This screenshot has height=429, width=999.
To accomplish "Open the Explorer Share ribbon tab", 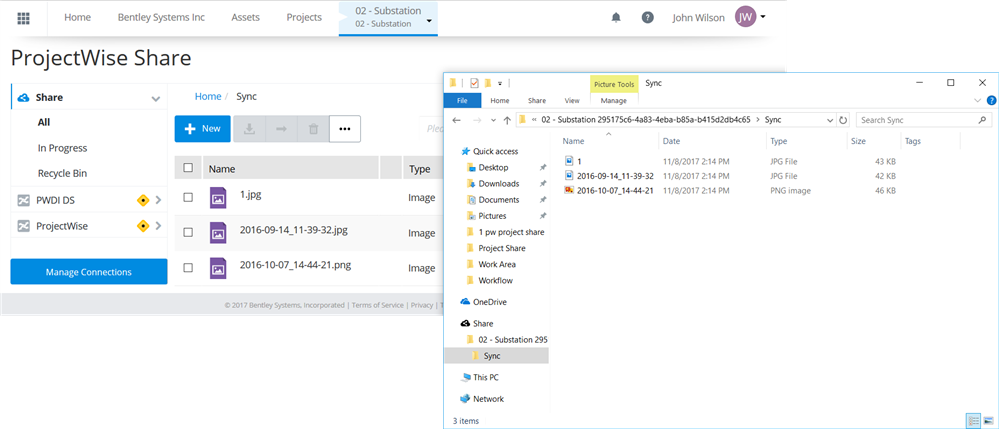I will point(536,100).
